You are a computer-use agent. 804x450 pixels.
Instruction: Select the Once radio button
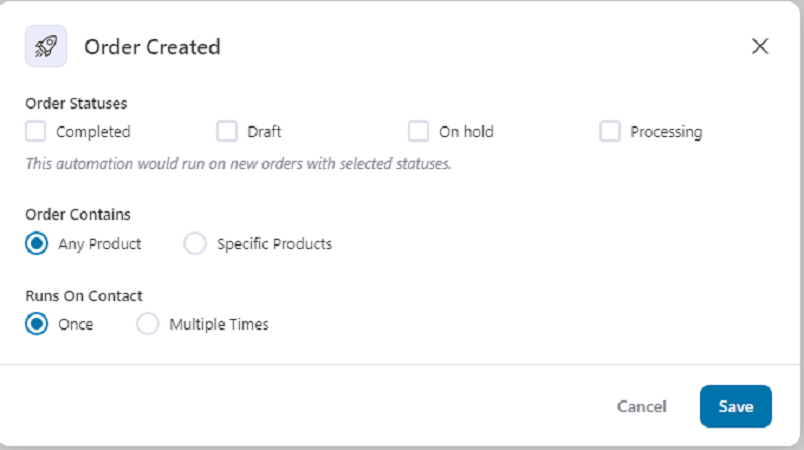pyautogui.click(x=36, y=324)
